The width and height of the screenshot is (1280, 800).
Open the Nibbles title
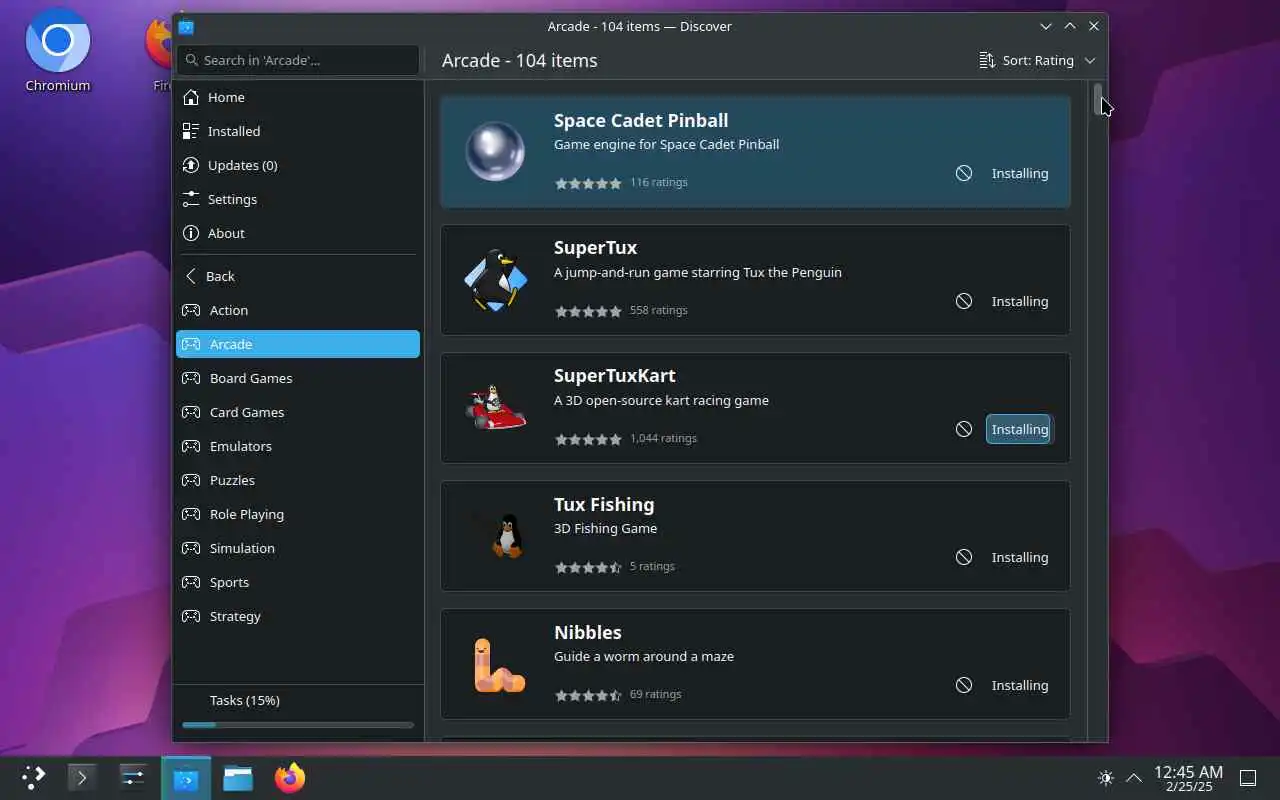coord(588,632)
